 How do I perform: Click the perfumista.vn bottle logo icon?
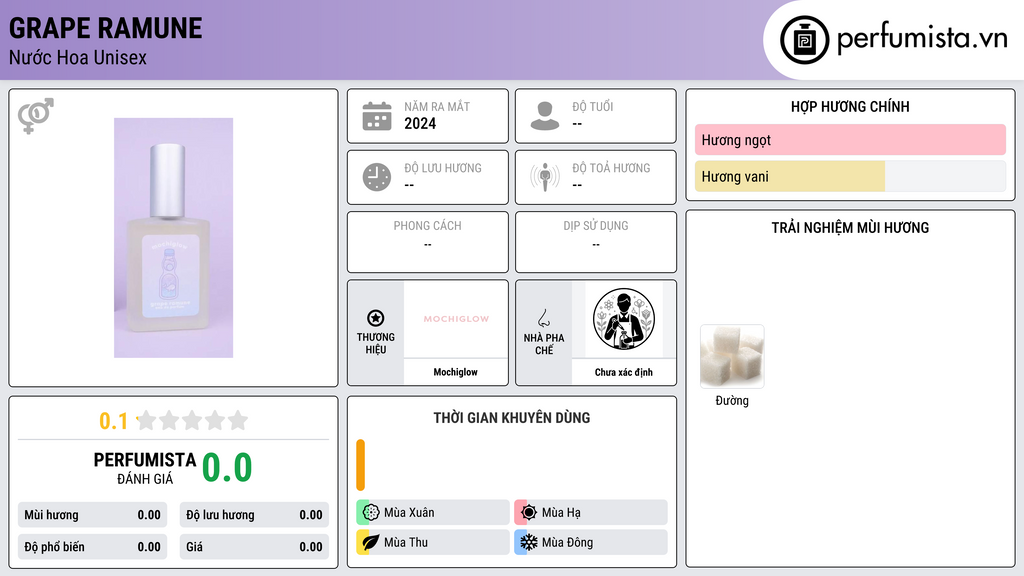pyautogui.click(x=804, y=40)
